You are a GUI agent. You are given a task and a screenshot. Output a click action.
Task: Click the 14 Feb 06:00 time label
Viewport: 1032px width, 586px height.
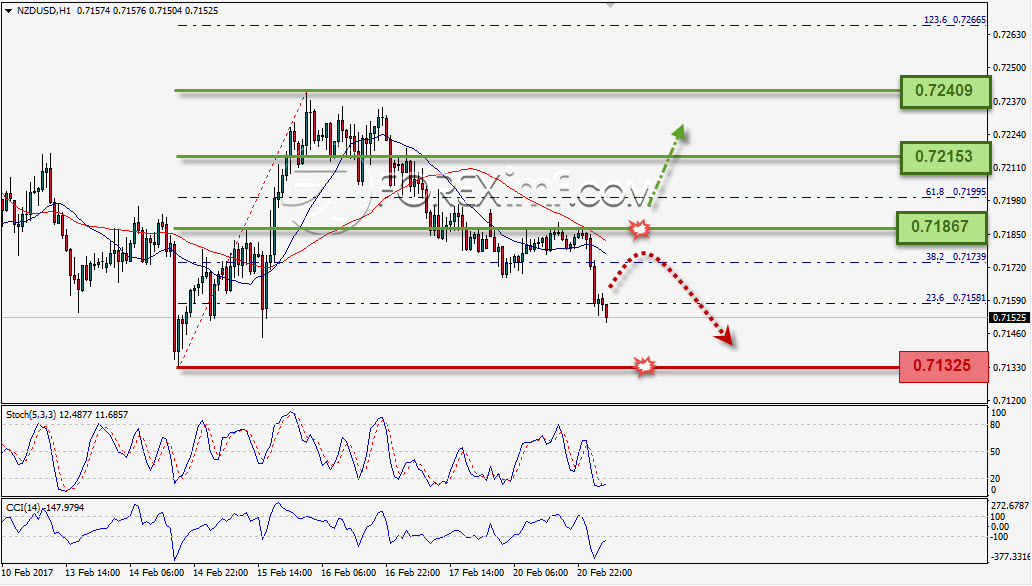tap(157, 573)
